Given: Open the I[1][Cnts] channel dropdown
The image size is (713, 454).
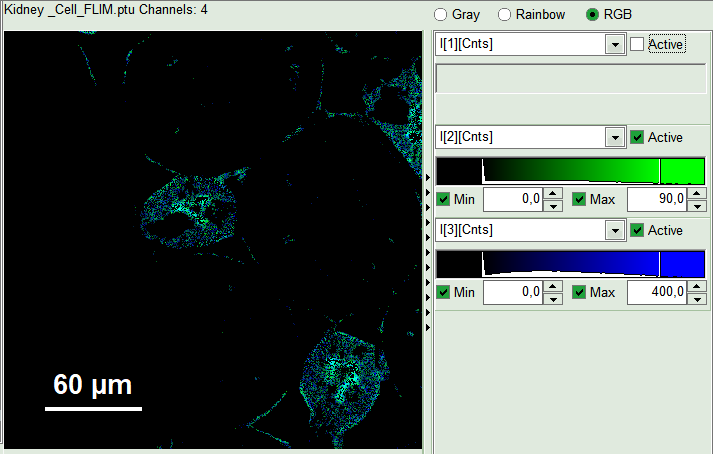Looking at the screenshot, I should (x=614, y=45).
